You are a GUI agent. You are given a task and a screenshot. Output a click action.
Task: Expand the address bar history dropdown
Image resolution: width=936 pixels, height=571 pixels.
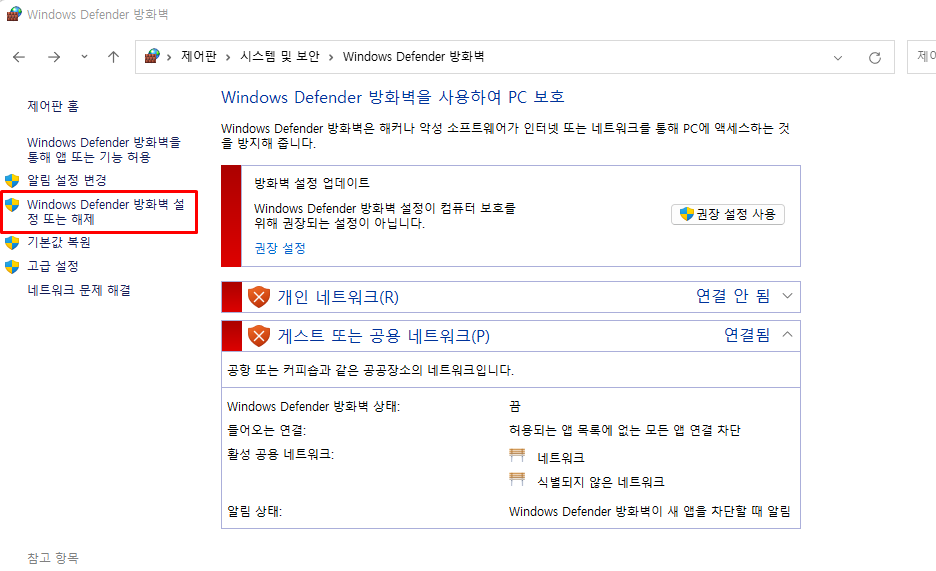(838, 58)
